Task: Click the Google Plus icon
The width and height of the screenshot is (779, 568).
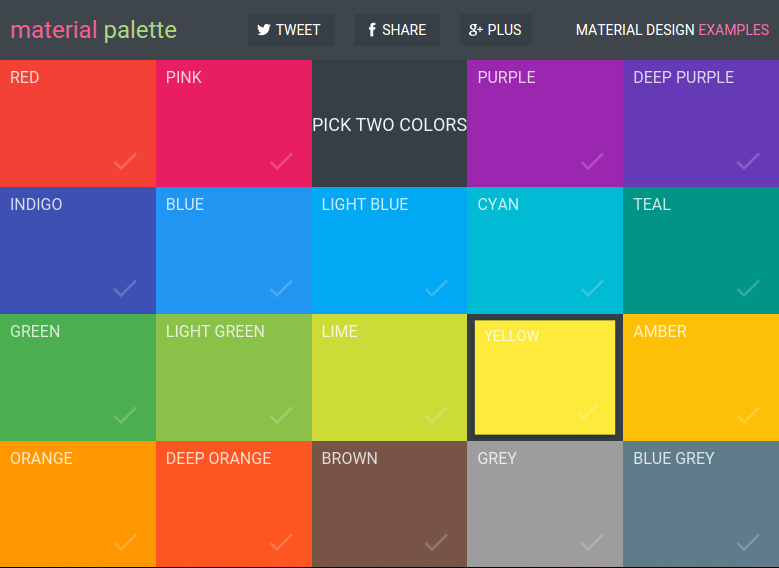Action: coord(476,30)
